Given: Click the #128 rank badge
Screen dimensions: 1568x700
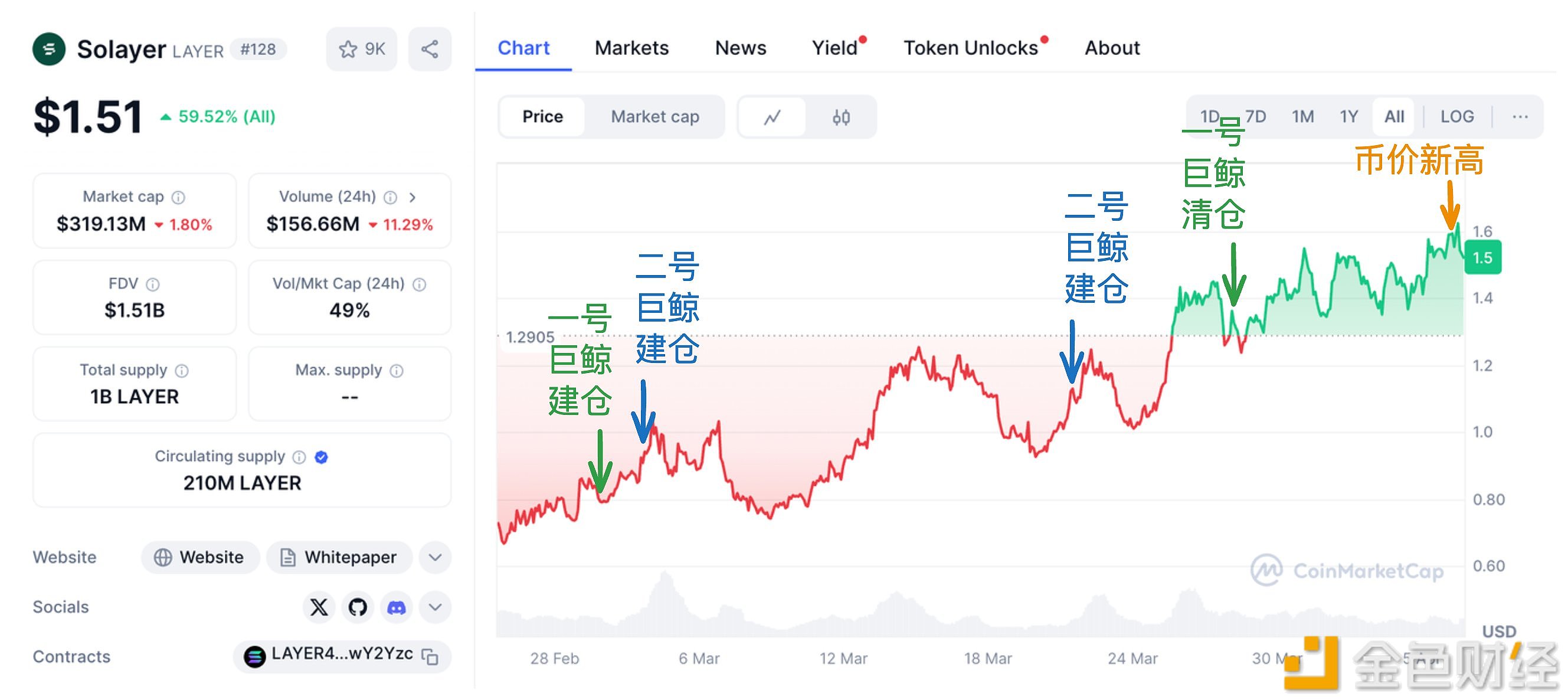Looking at the screenshot, I should pyautogui.click(x=258, y=50).
